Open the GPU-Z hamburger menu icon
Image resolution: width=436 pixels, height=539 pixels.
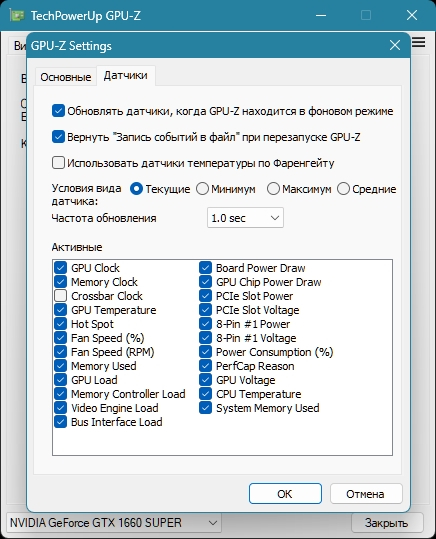tap(418, 42)
